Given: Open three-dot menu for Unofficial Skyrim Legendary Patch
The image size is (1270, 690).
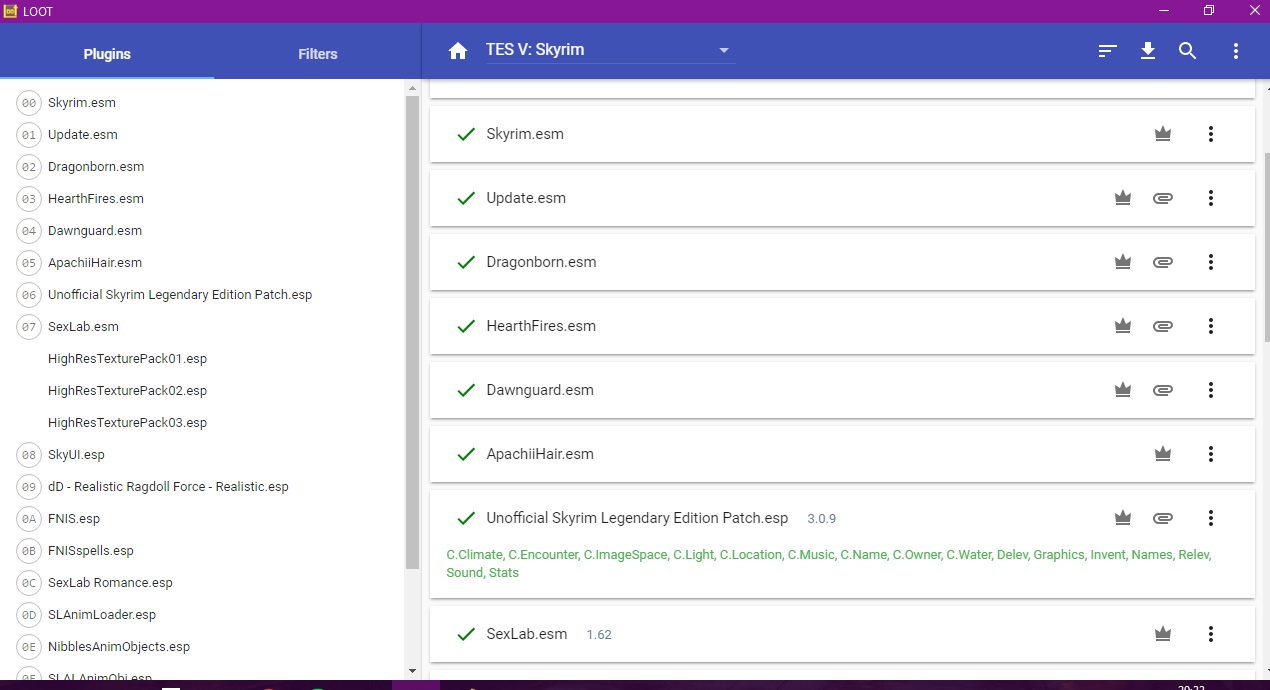Looking at the screenshot, I should [x=1211, y=518].
